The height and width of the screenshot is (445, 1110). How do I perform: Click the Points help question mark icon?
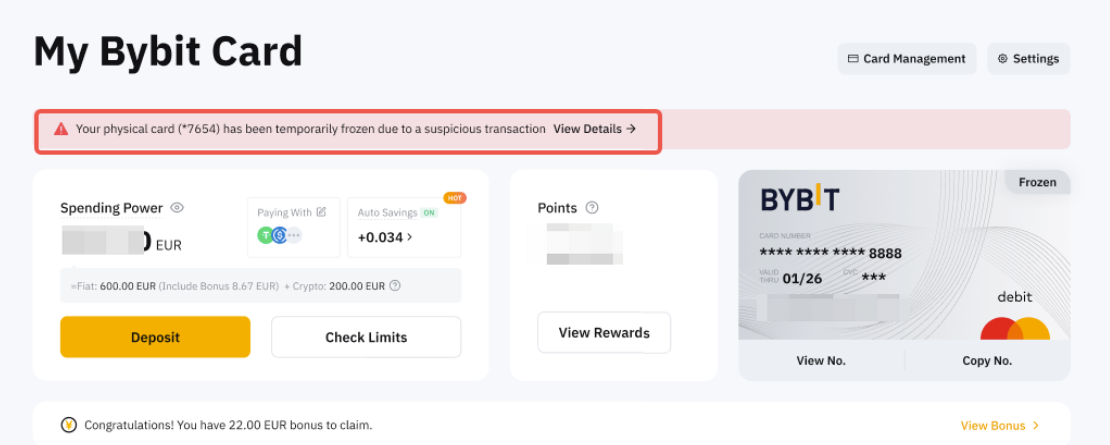(592, 208)
